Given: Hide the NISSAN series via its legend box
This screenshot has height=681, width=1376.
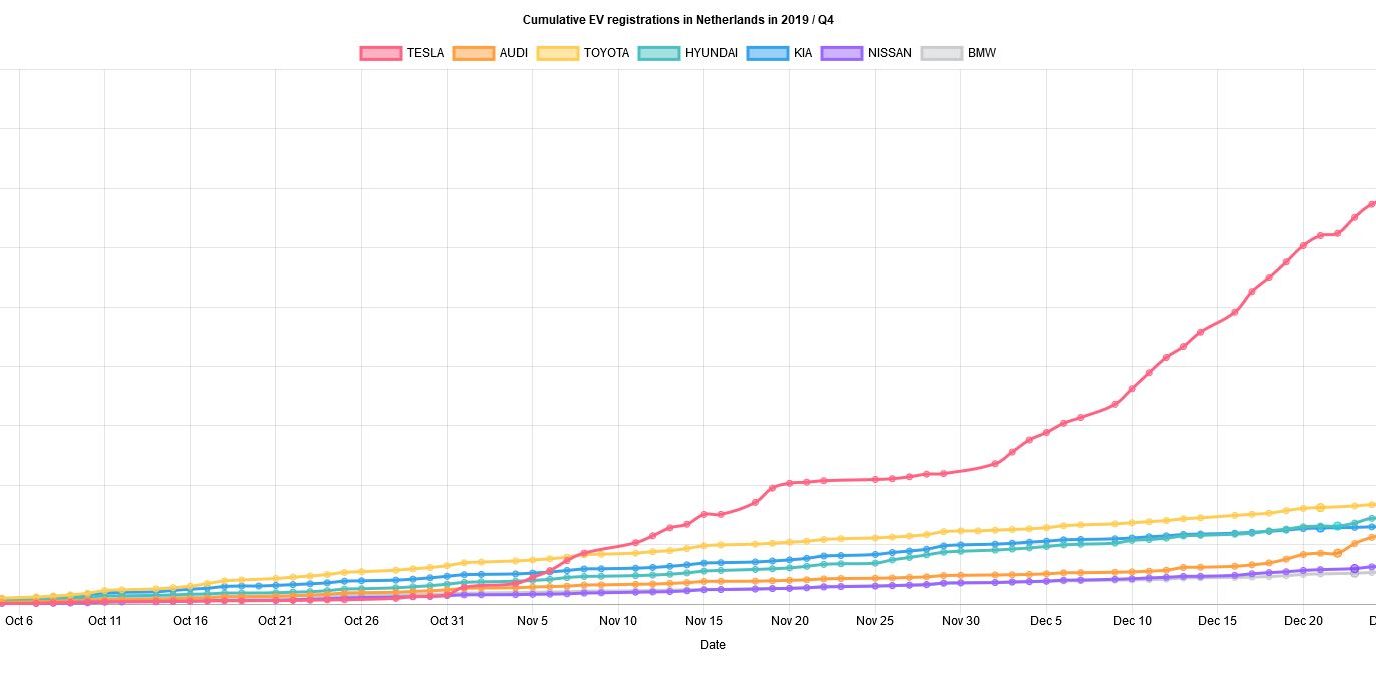Looking at the screenshot, I should coord(842,53).
